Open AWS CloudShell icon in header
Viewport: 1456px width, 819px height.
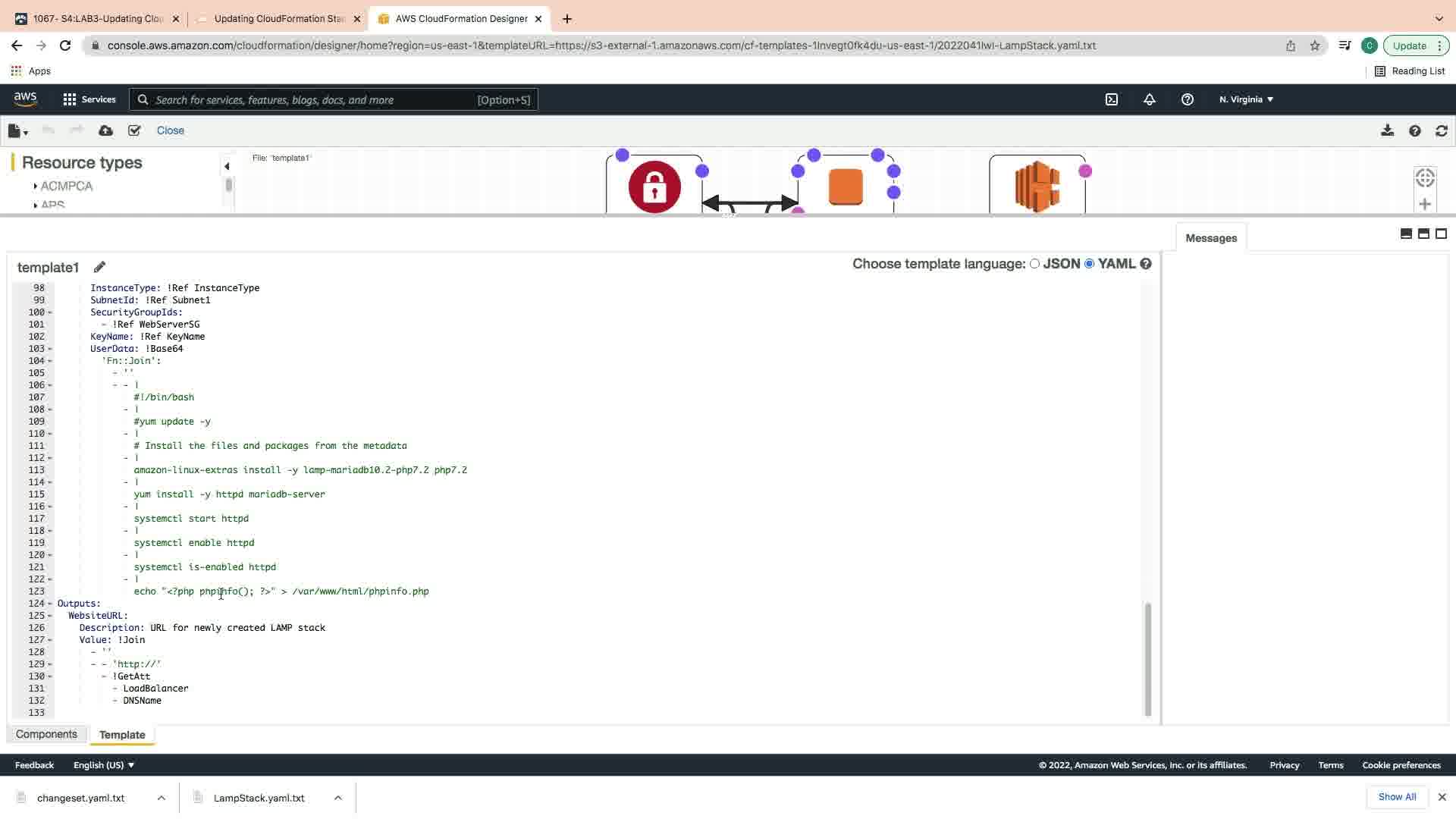[1111, 99]
